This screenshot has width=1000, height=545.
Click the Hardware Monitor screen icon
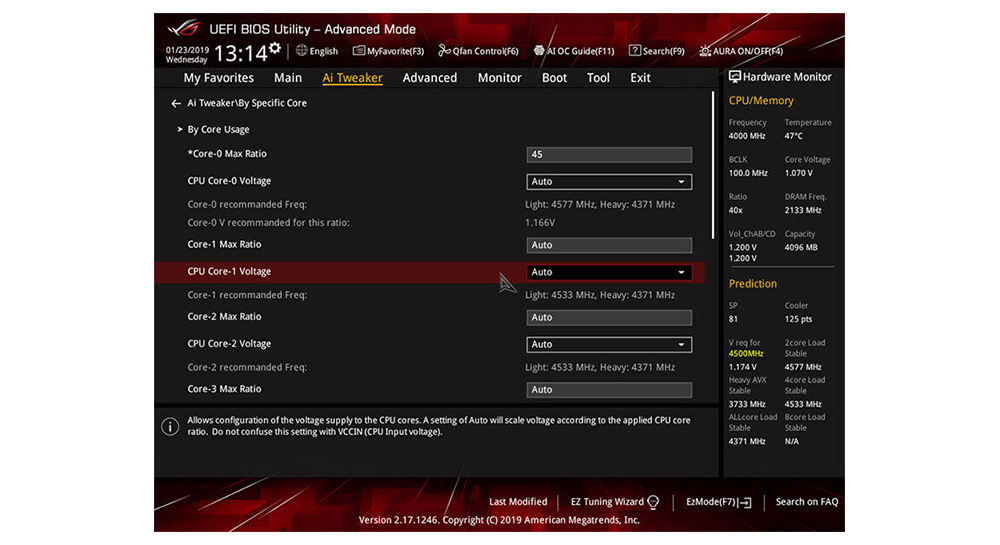coord(735,77)
